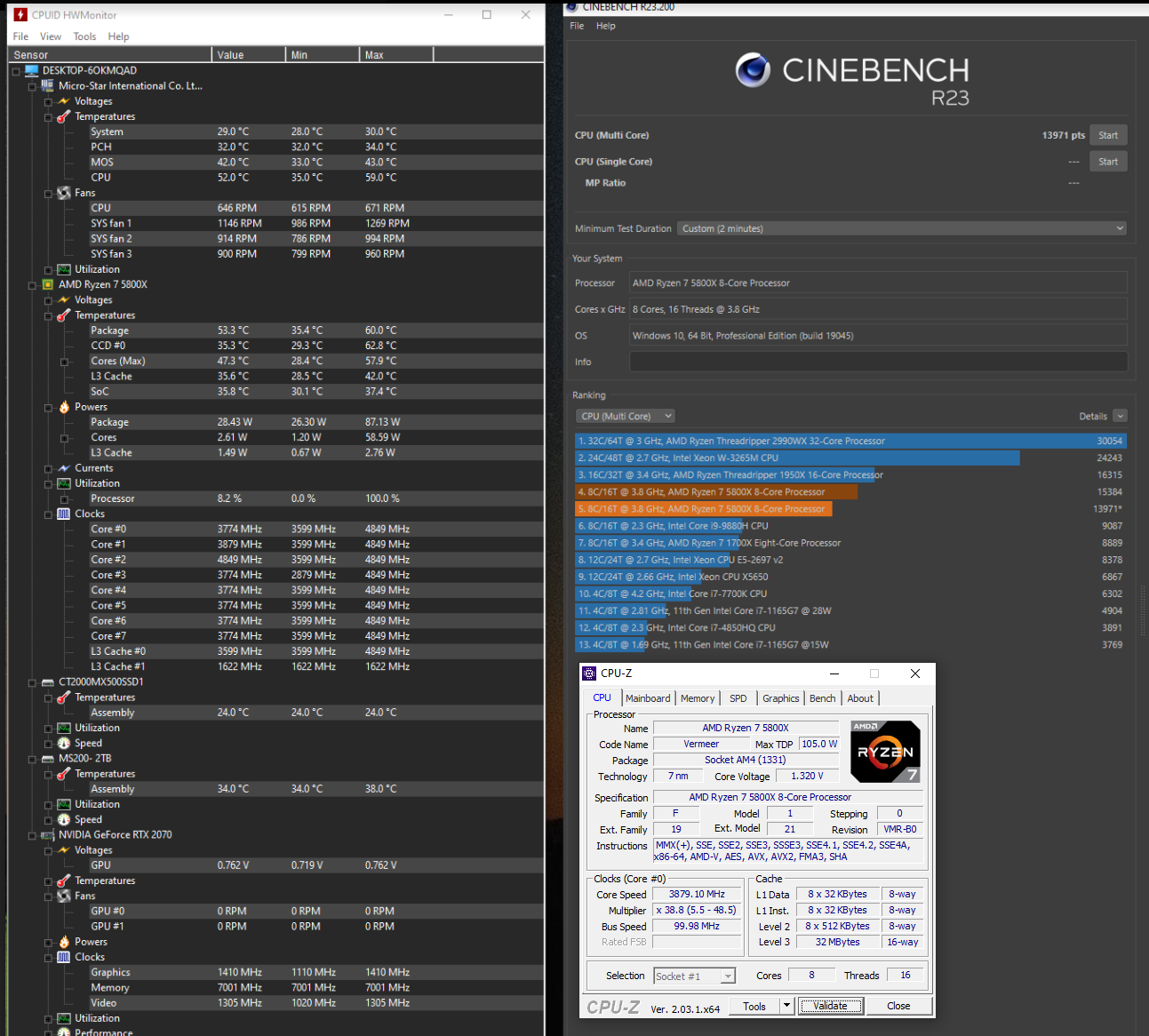Click the Tools button in CPU-Z
Viewport: 1149px width, 1036px height.
(754, 1006)
